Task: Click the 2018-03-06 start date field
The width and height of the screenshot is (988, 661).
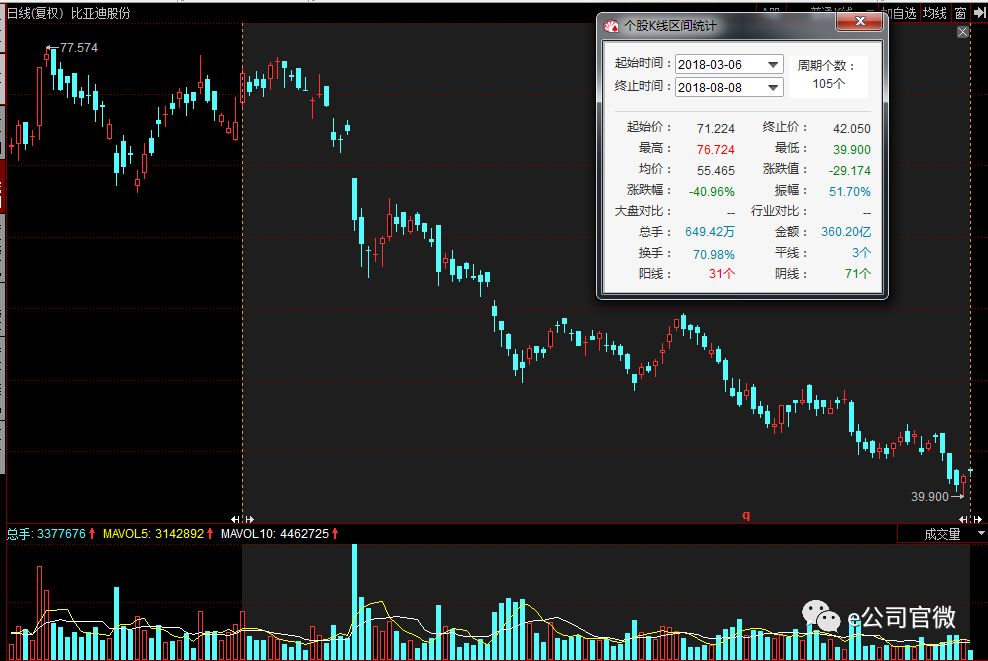Action: [719, 64]
